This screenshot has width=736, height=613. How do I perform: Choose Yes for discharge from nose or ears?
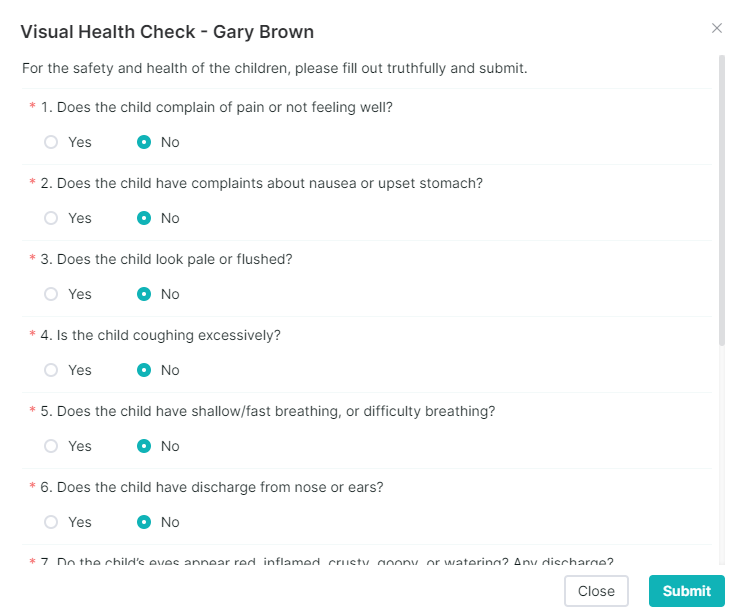click(51, 522)
